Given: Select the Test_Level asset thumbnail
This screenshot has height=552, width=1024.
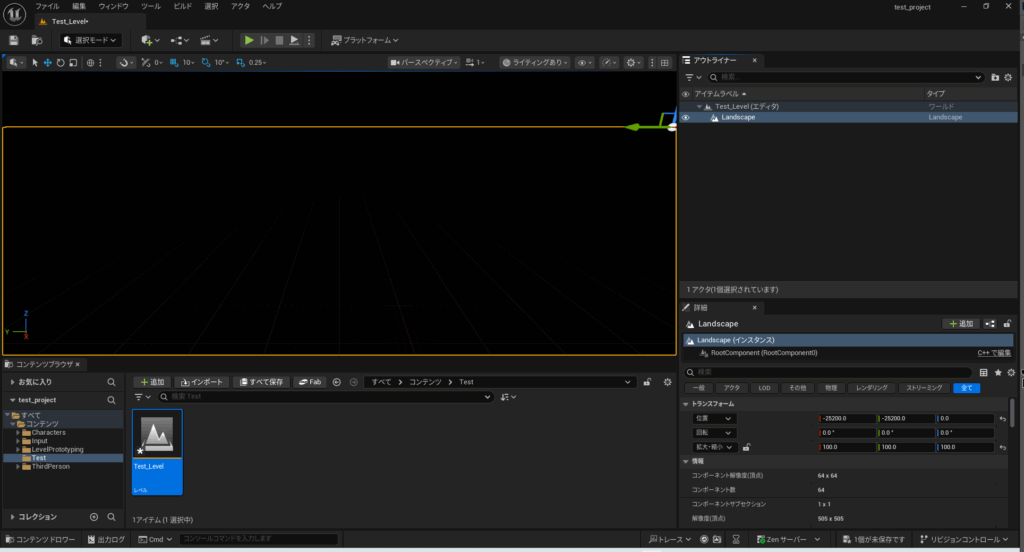Looking at the screenshot, I should [157, 451].
